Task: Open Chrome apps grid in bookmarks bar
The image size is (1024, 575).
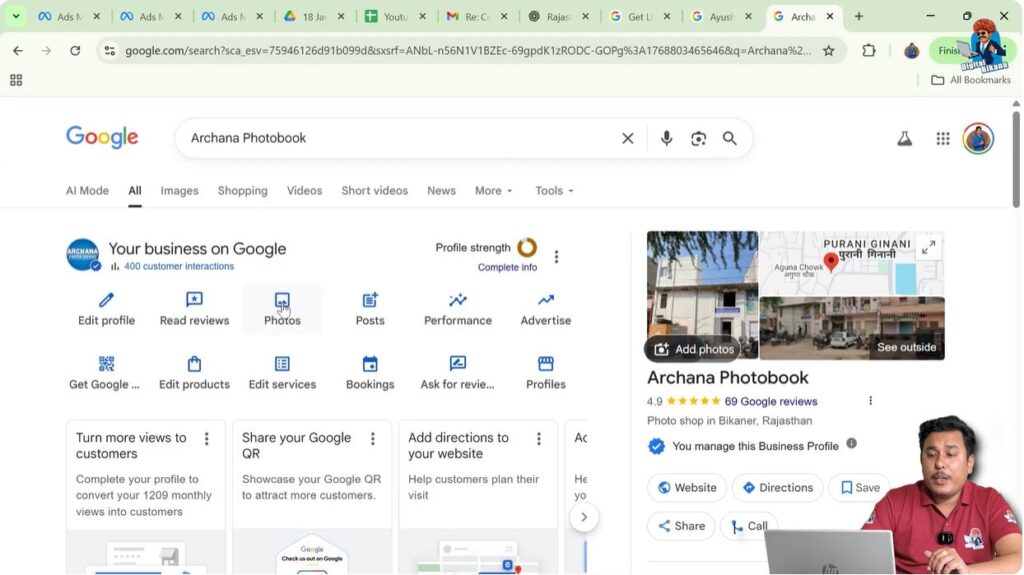Action: click(x=16, y=80)
